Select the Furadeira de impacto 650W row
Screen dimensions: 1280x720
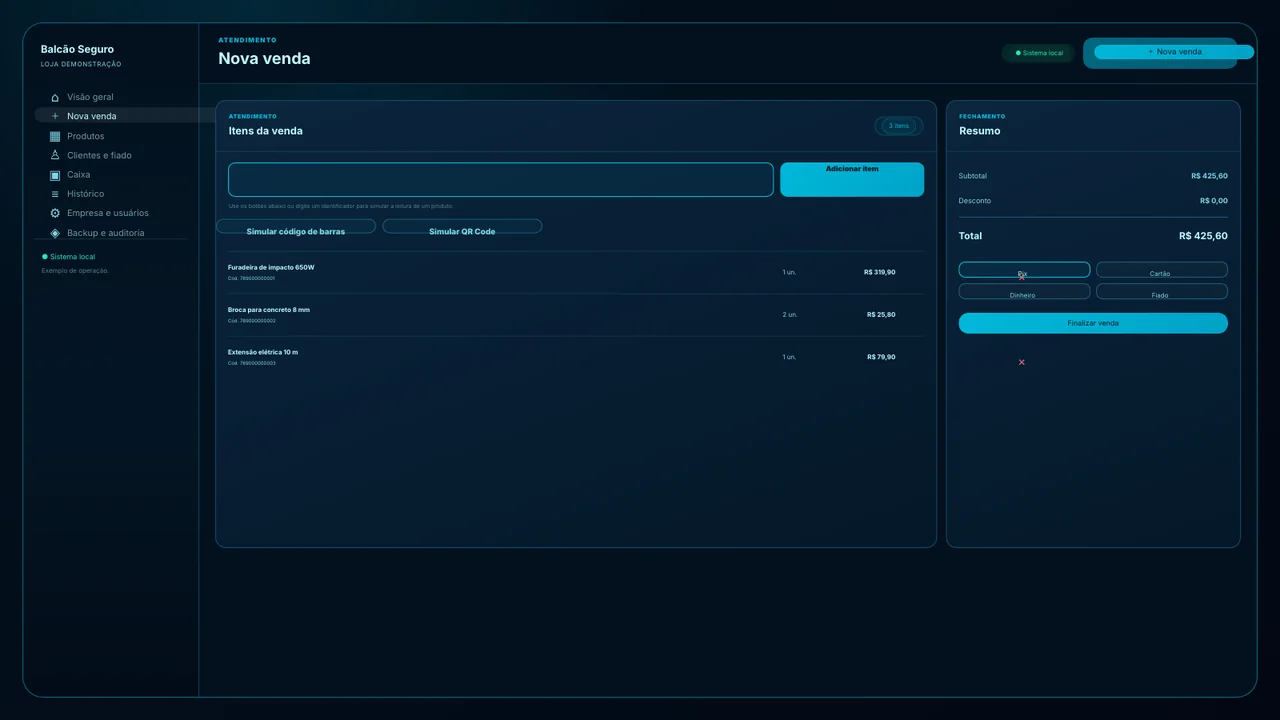click(576, 272)
